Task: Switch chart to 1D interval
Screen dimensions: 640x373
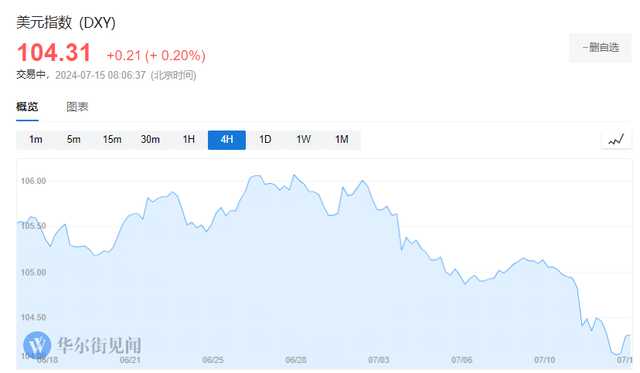Action: 265,140
